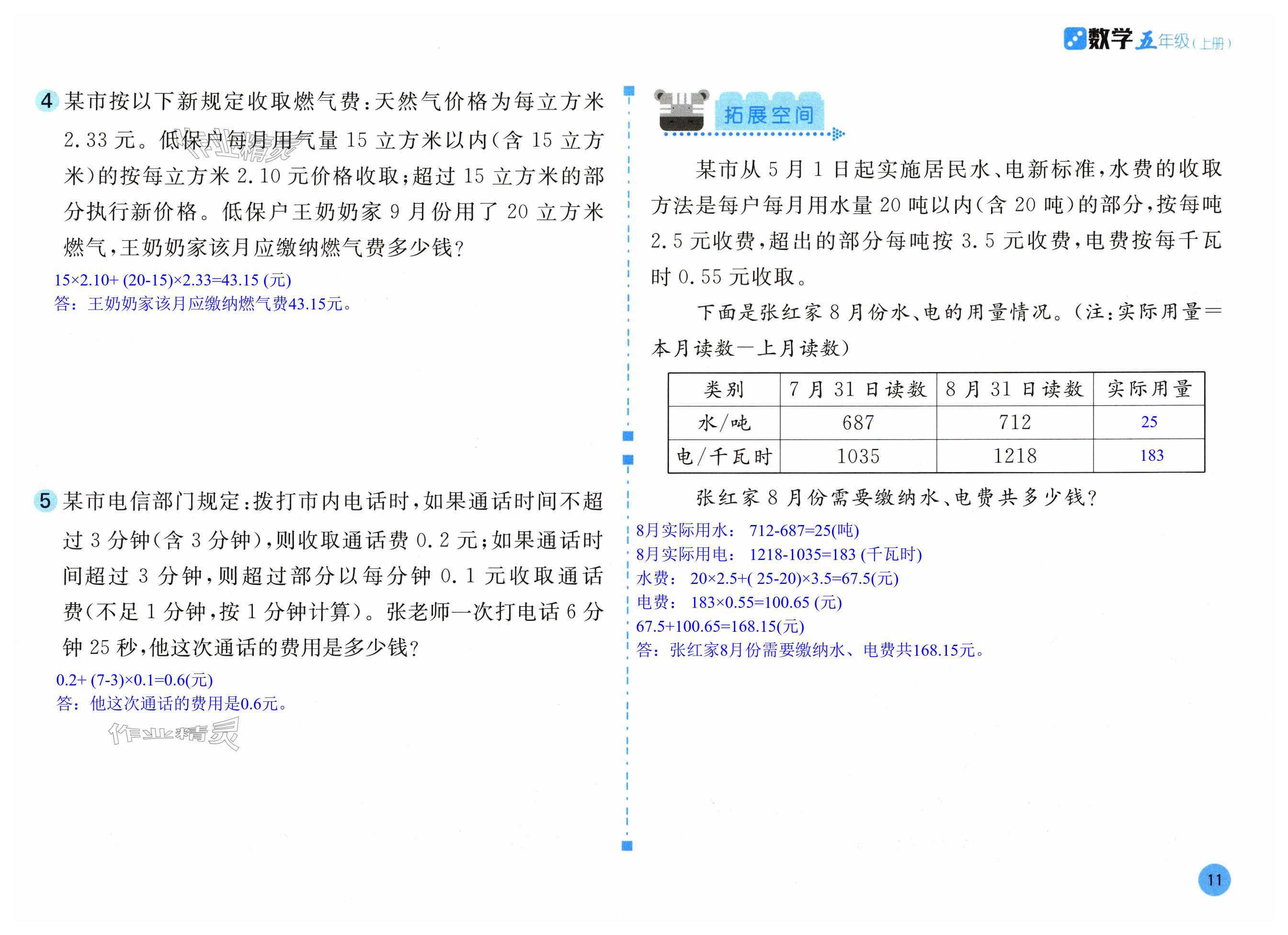The image size is (1288, 935).
Task: Click the 实际用量 table header
Action: tap(1149, 388)
